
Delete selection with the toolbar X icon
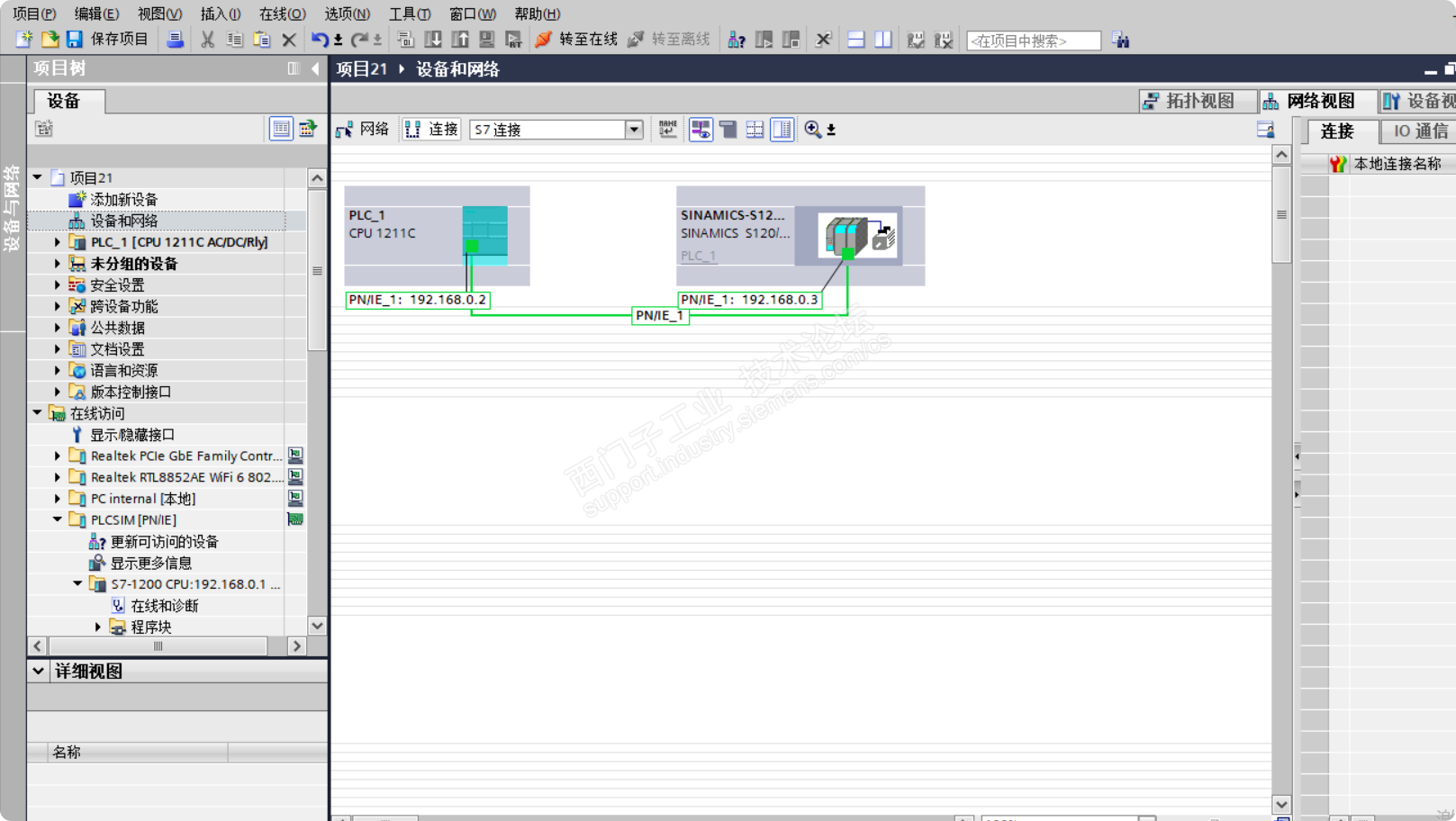pos(289,40)
